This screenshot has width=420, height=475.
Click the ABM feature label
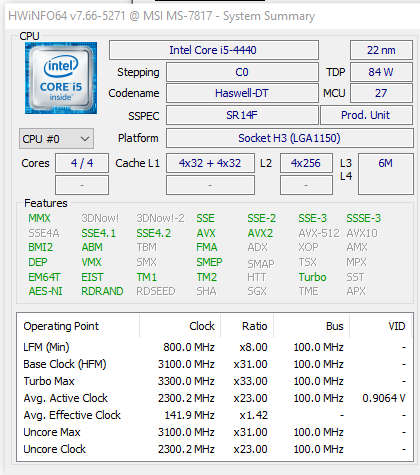pos(92,247)
